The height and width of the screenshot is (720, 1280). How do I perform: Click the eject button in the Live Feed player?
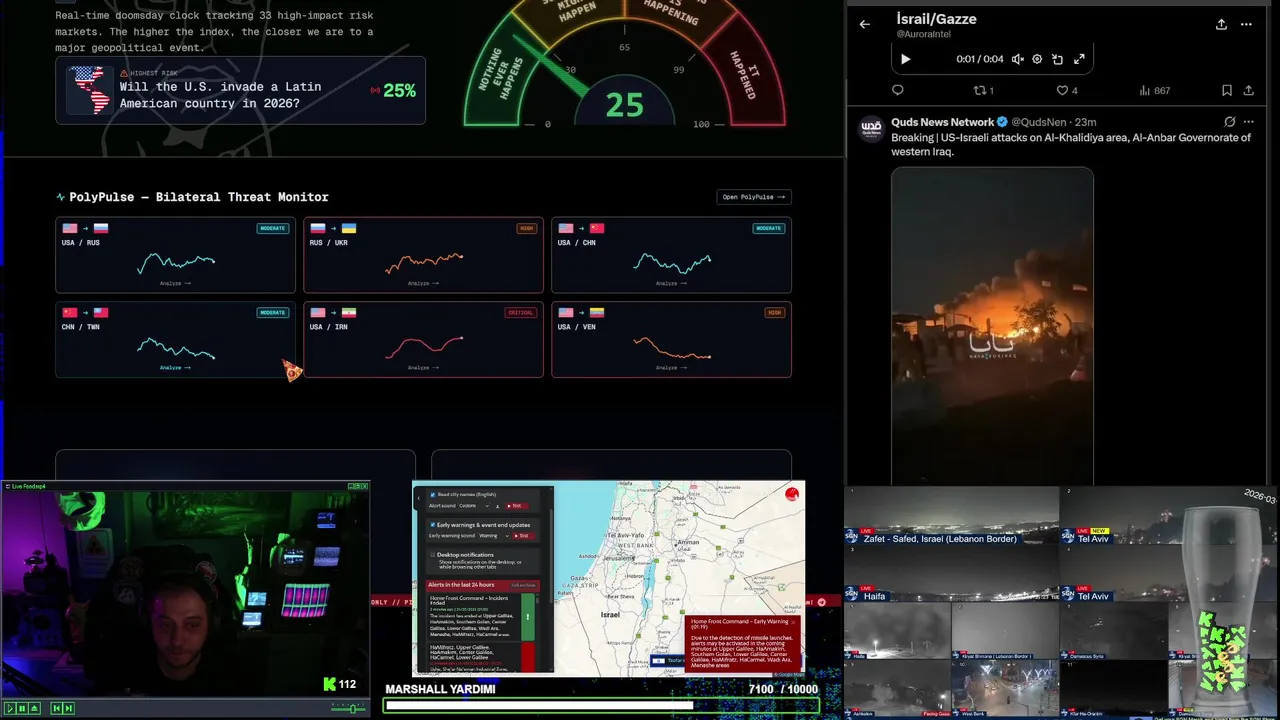pos(35,708)
